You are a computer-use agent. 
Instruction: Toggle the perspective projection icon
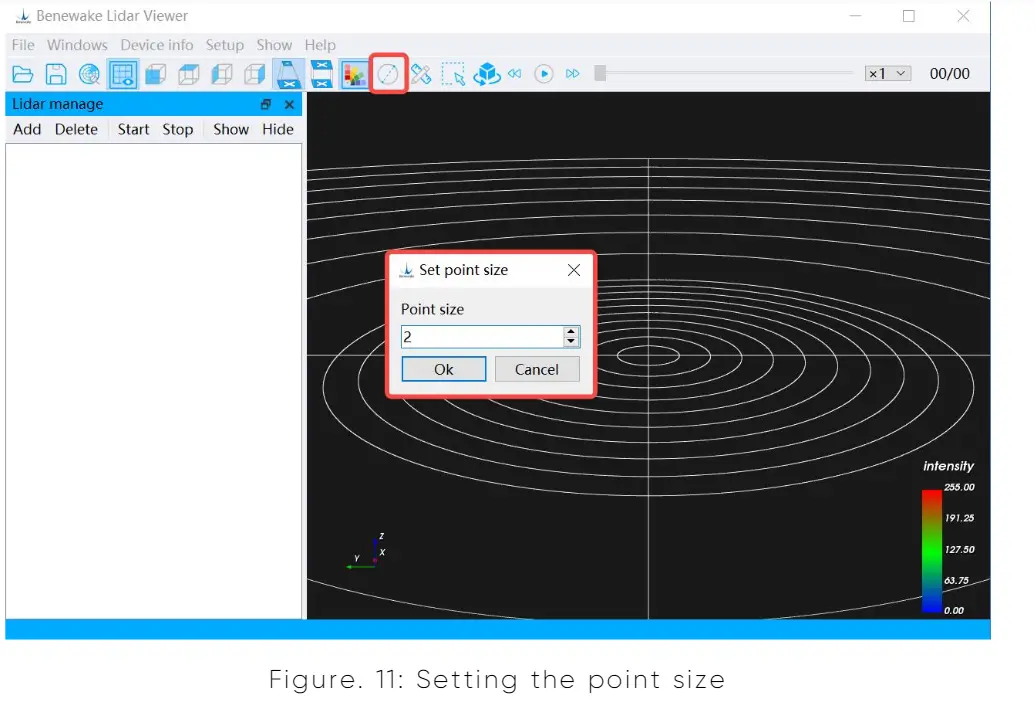(x=288, y=74)
